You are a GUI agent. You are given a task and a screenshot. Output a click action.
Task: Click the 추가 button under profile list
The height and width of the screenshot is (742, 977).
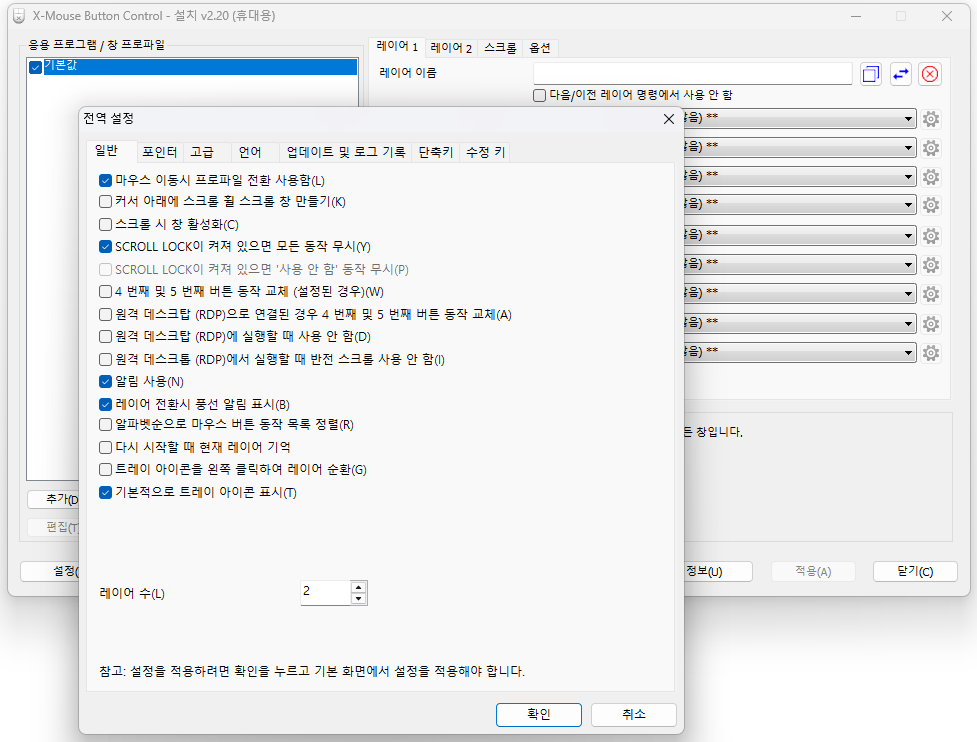click(x=54, y=499)
